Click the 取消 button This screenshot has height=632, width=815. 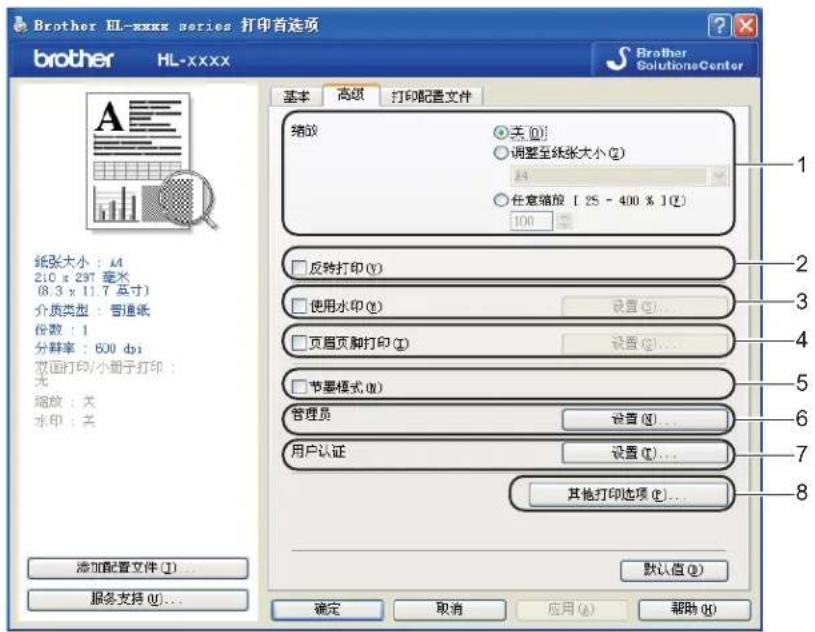coord(450,610)
